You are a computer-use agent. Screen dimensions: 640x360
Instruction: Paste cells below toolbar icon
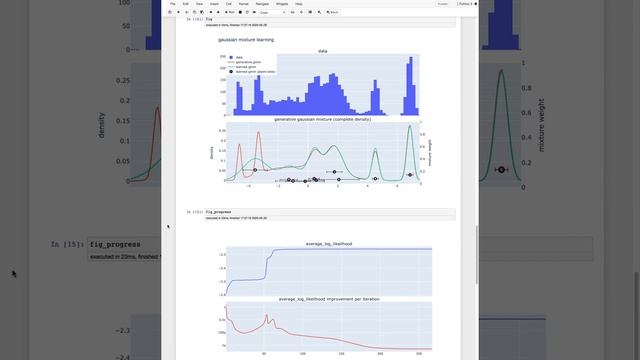click(x=202, y=12)
